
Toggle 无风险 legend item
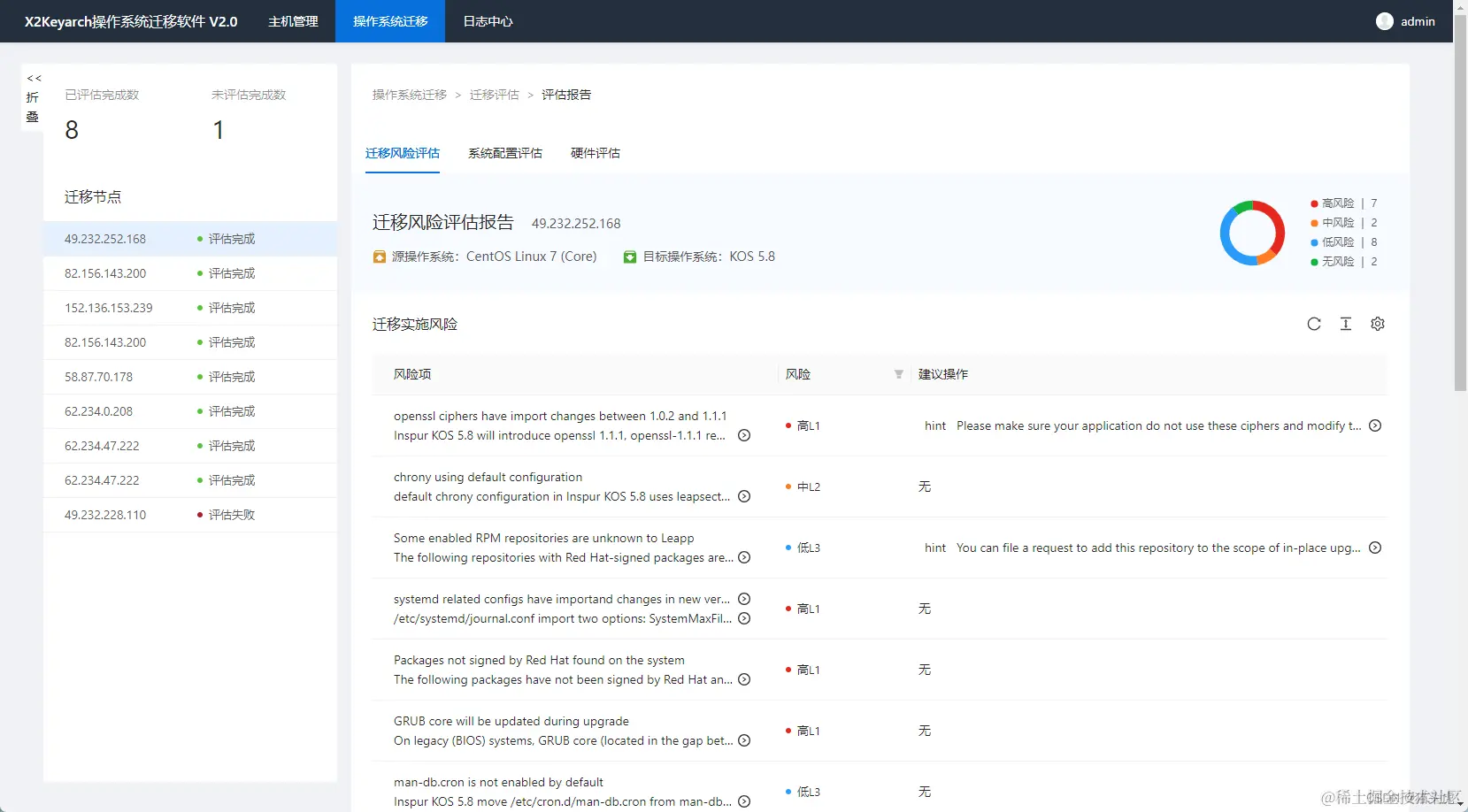1344,262
